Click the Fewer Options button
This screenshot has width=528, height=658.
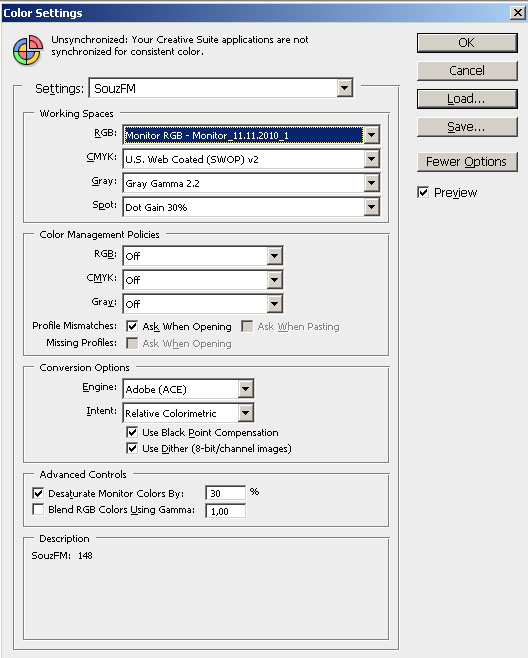coord(467,162)
